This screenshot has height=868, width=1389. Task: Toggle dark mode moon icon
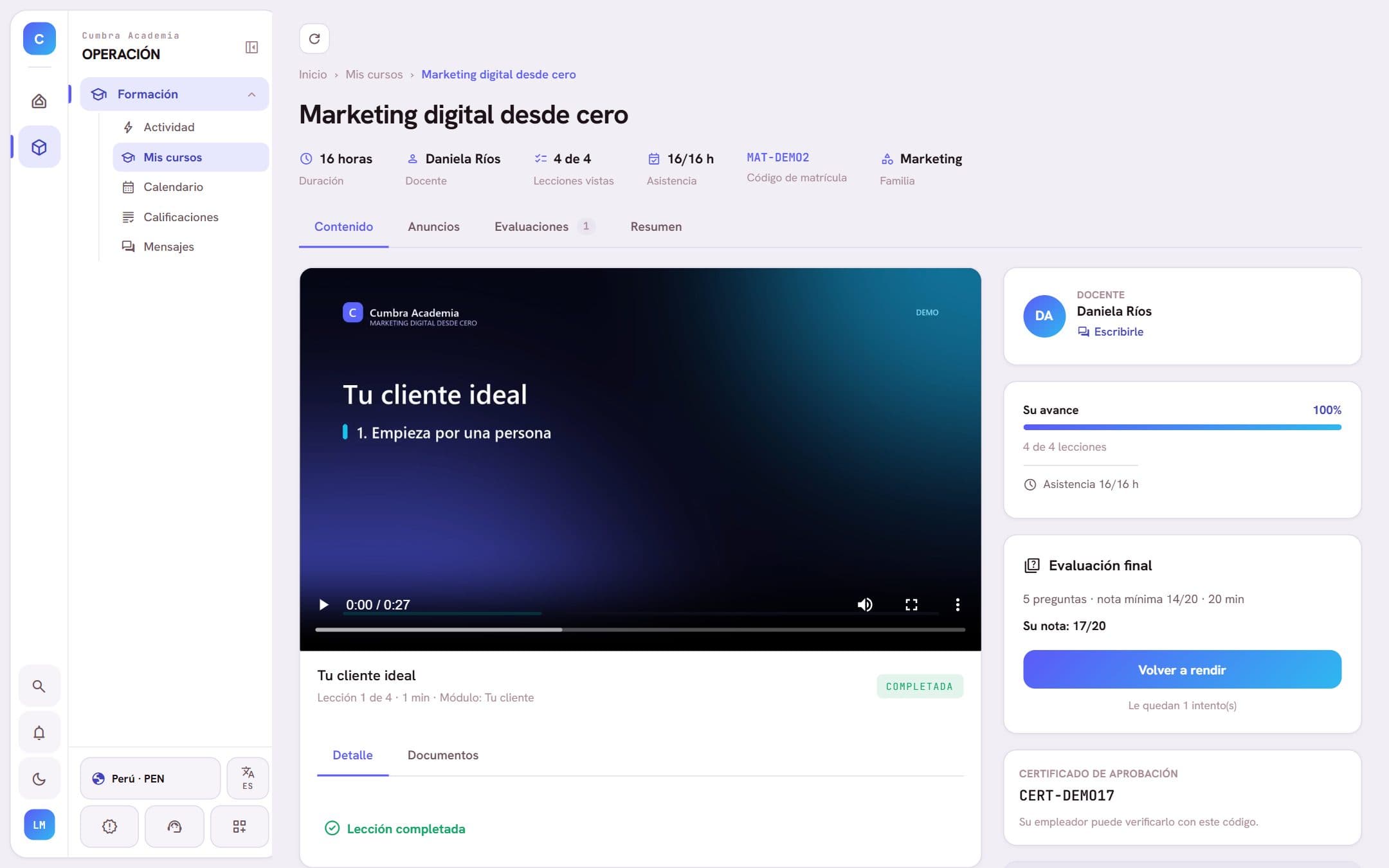(x=39, y=779)
